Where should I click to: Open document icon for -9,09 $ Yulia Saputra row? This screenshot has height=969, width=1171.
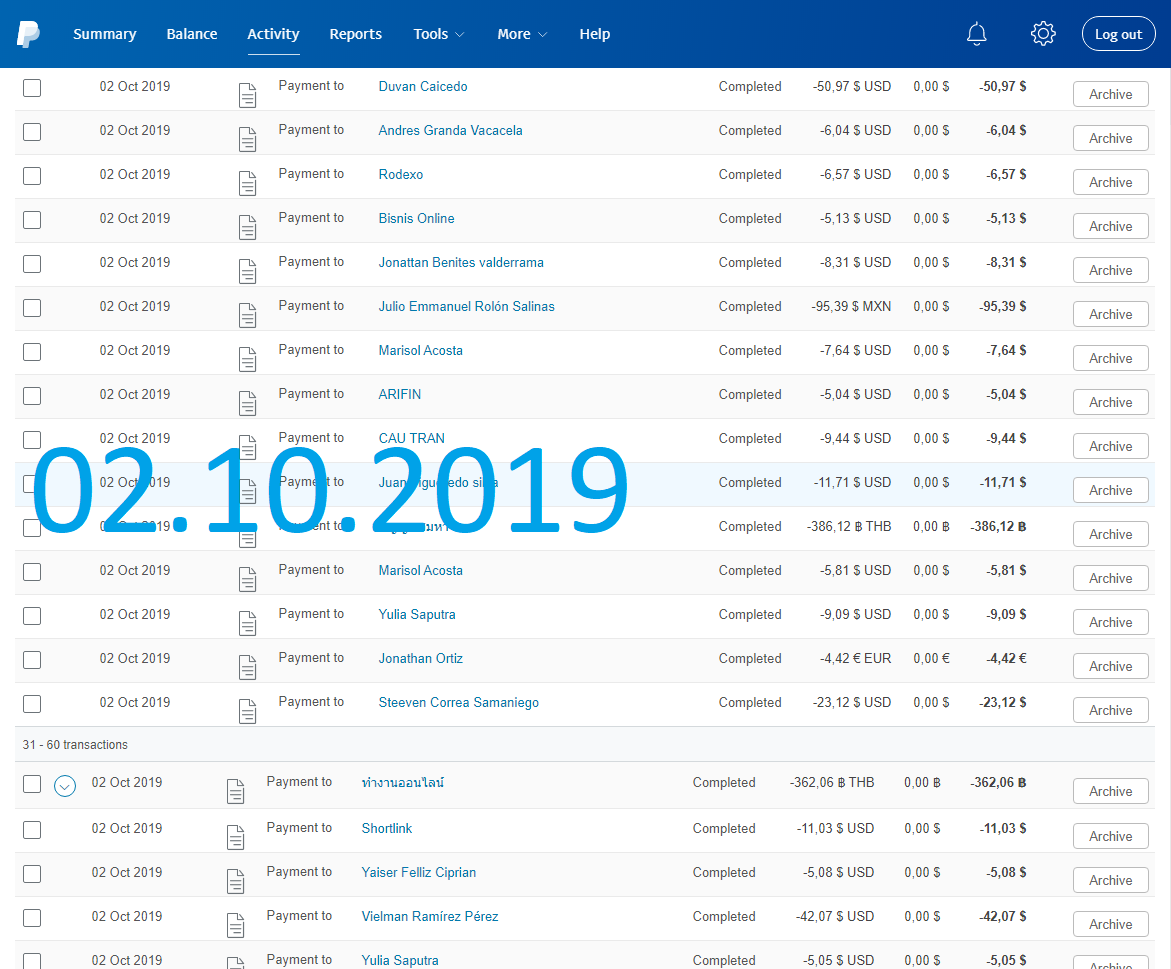247,623
